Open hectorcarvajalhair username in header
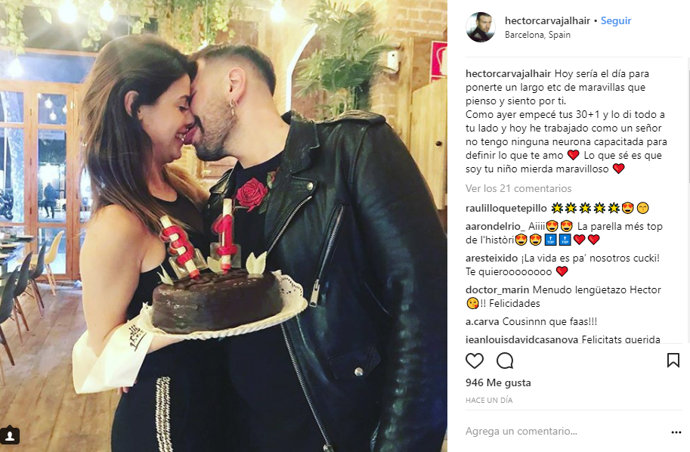 pyautogui.click(x=547, y=20)
